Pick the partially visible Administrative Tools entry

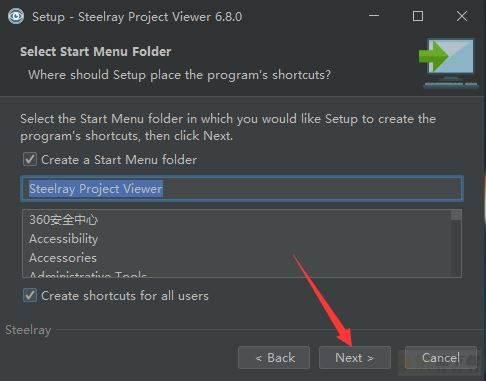[x=88, y=274]
